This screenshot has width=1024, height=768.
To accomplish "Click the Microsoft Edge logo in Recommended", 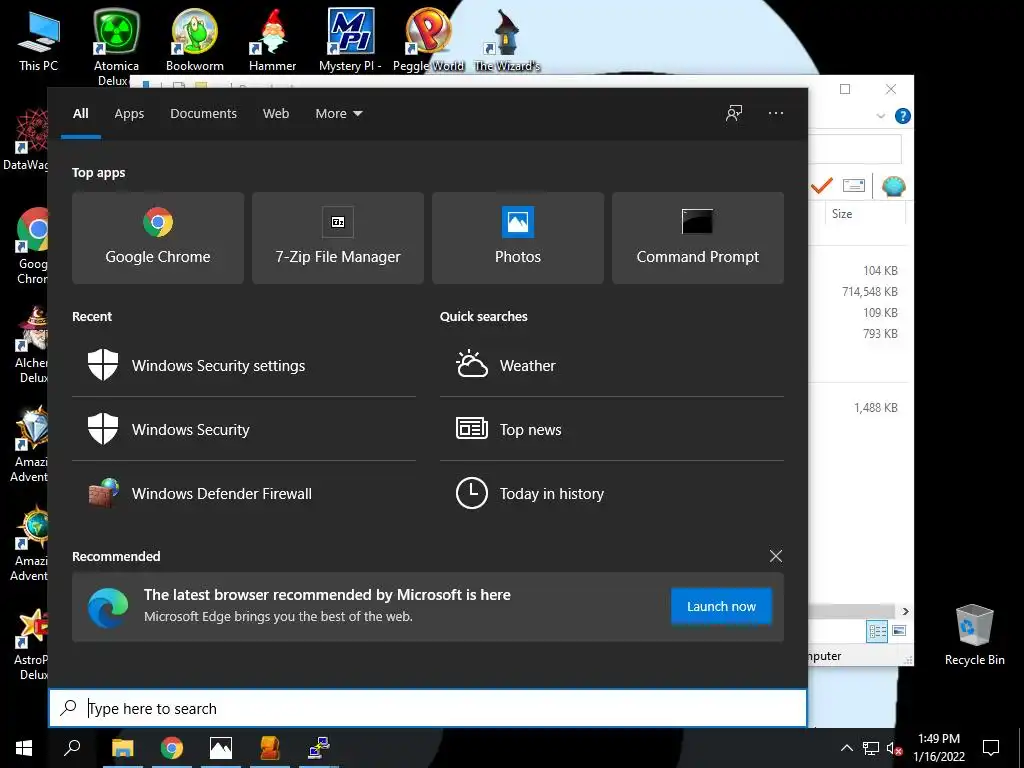I will (x=108, y=607).
